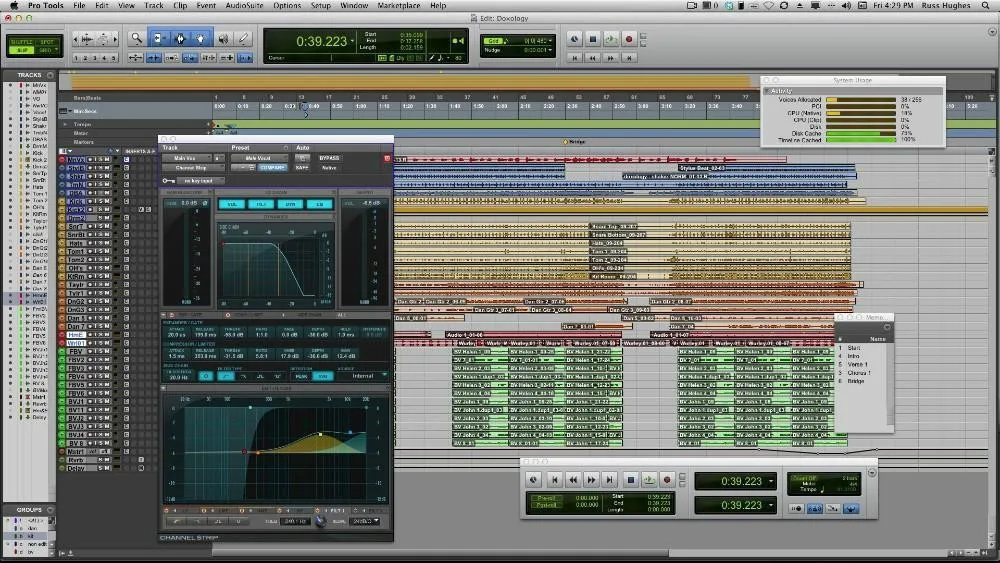This screenshot has width=1000, height=563.
Task: Click the Play button in the top toolbar
Action: point(611,40)
